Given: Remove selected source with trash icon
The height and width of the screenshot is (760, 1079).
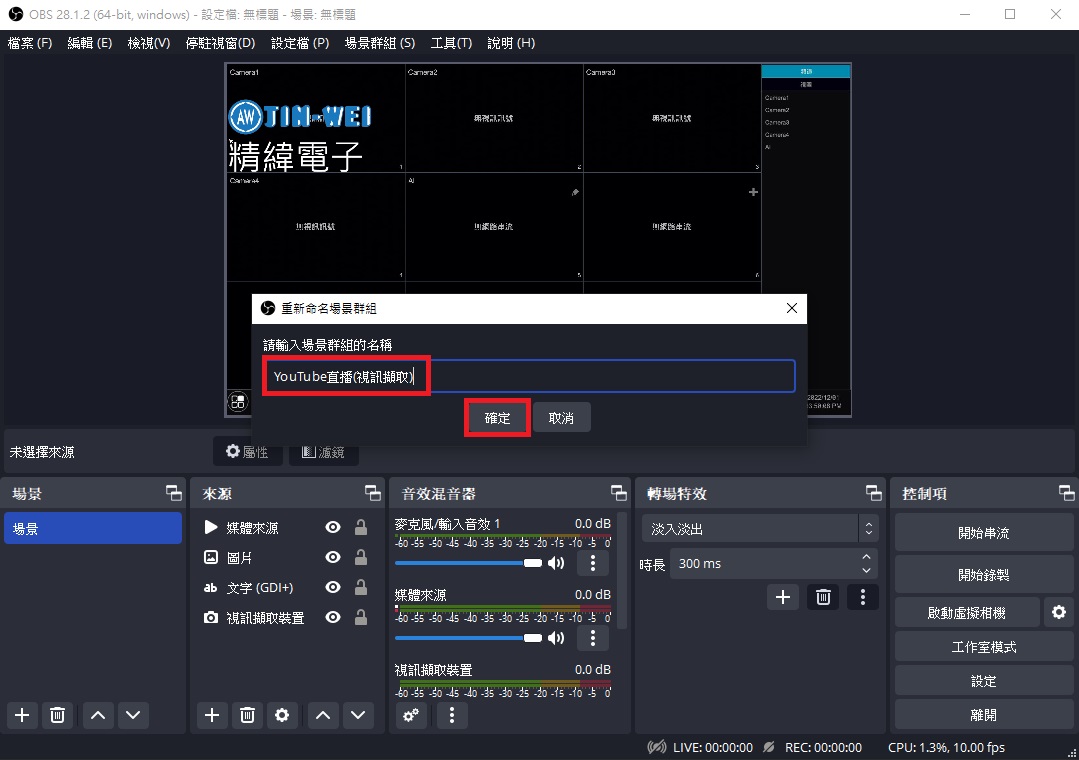Looking at the screenshot, I should coord(248,715).
